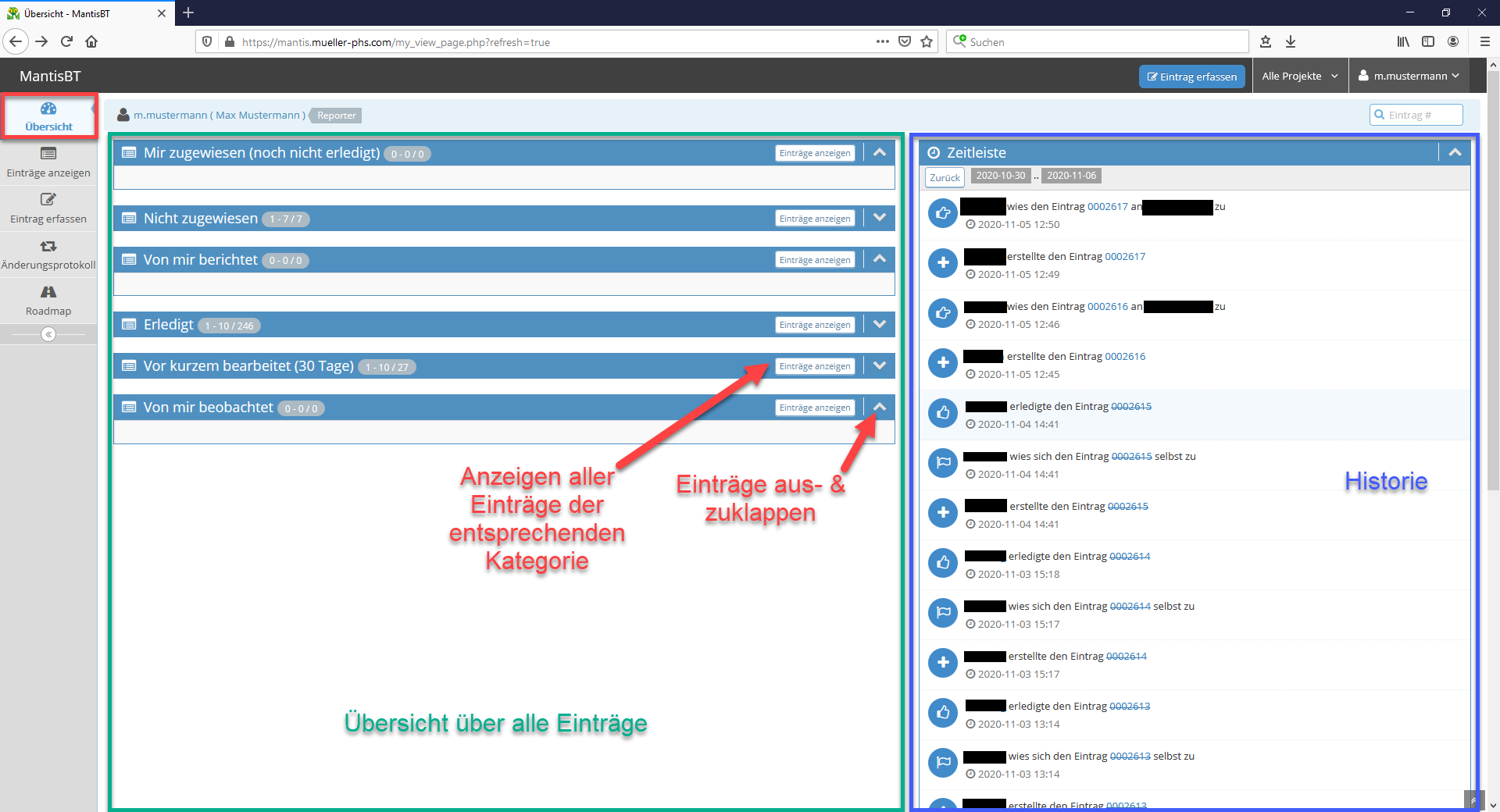Viewport: 1500px width, 812px height.
Task: Open Eintrag erfassen from the sidebar
Action: (48, 200)
